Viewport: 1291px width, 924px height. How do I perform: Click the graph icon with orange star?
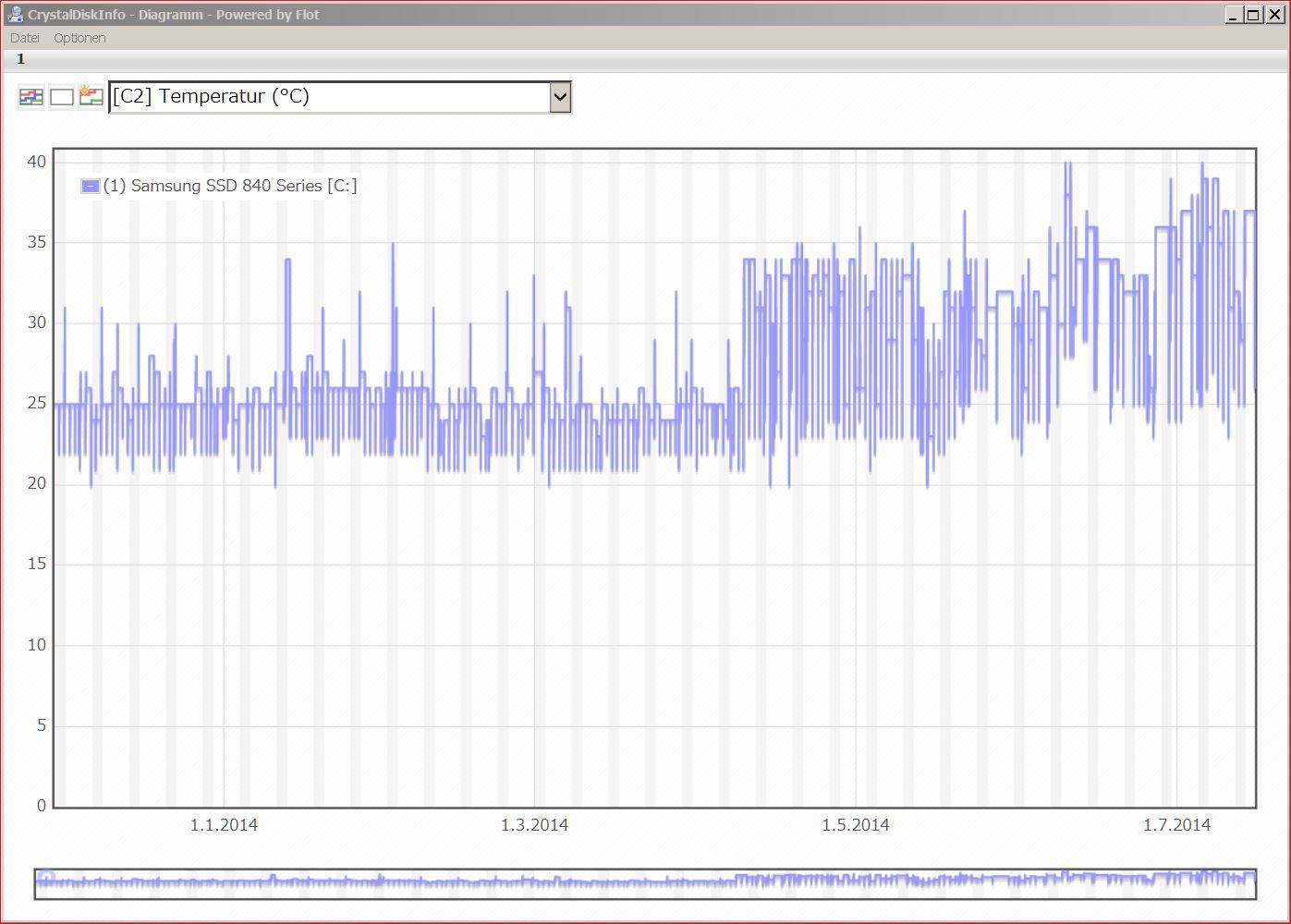pyautogui.click(x=91, y=96)
